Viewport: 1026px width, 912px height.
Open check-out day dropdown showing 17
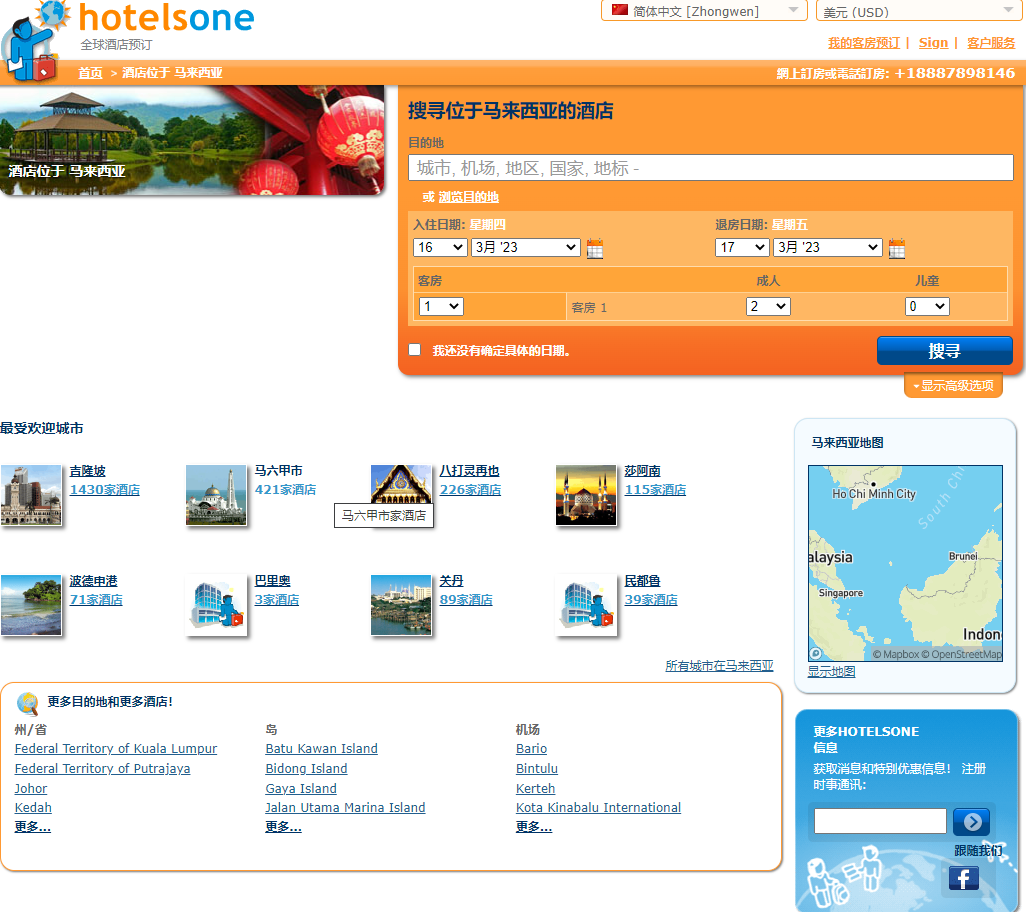point(742,247)
